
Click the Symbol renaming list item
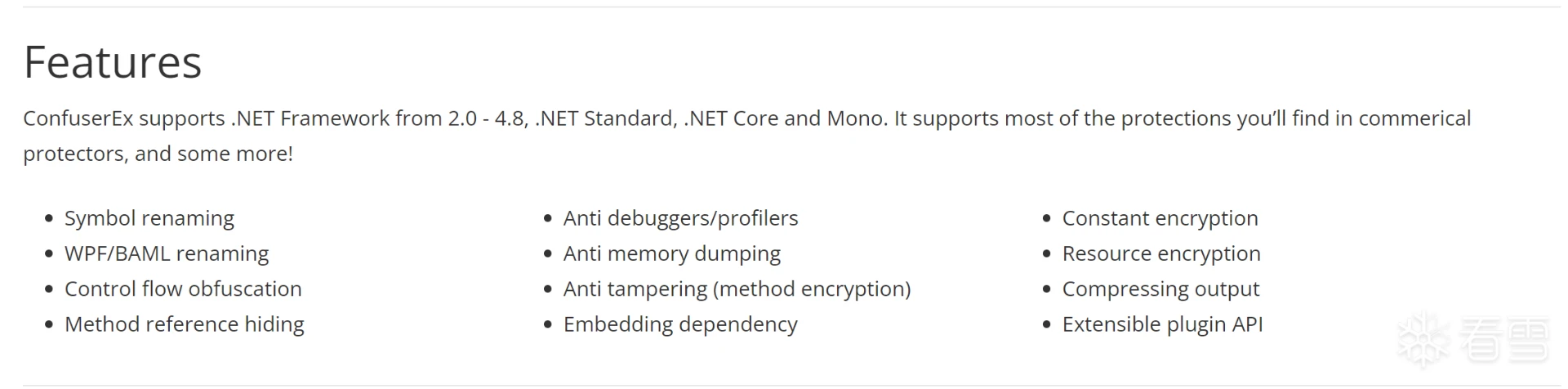[149, 218]
